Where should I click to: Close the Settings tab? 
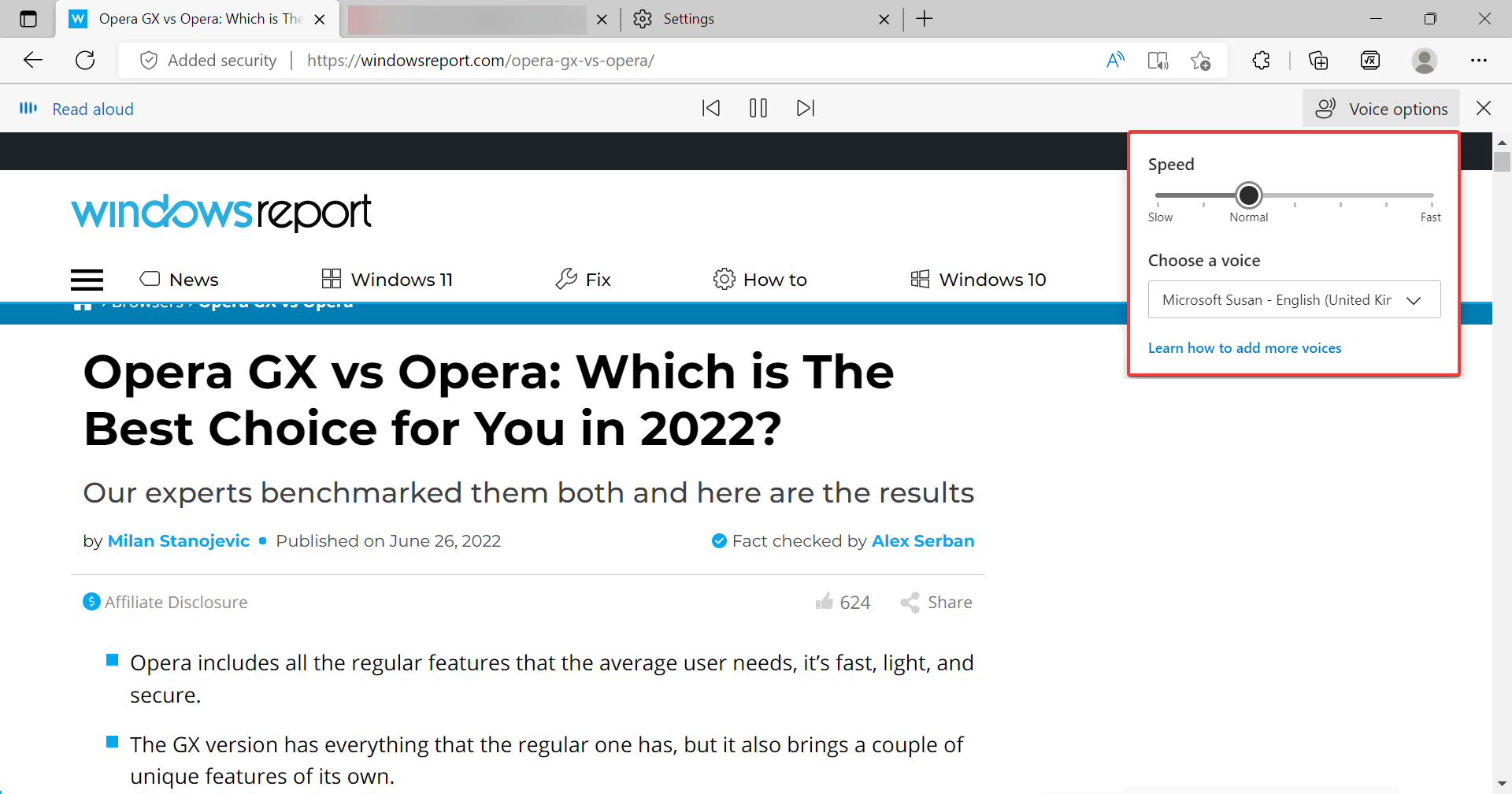click(x=884, y=20)
